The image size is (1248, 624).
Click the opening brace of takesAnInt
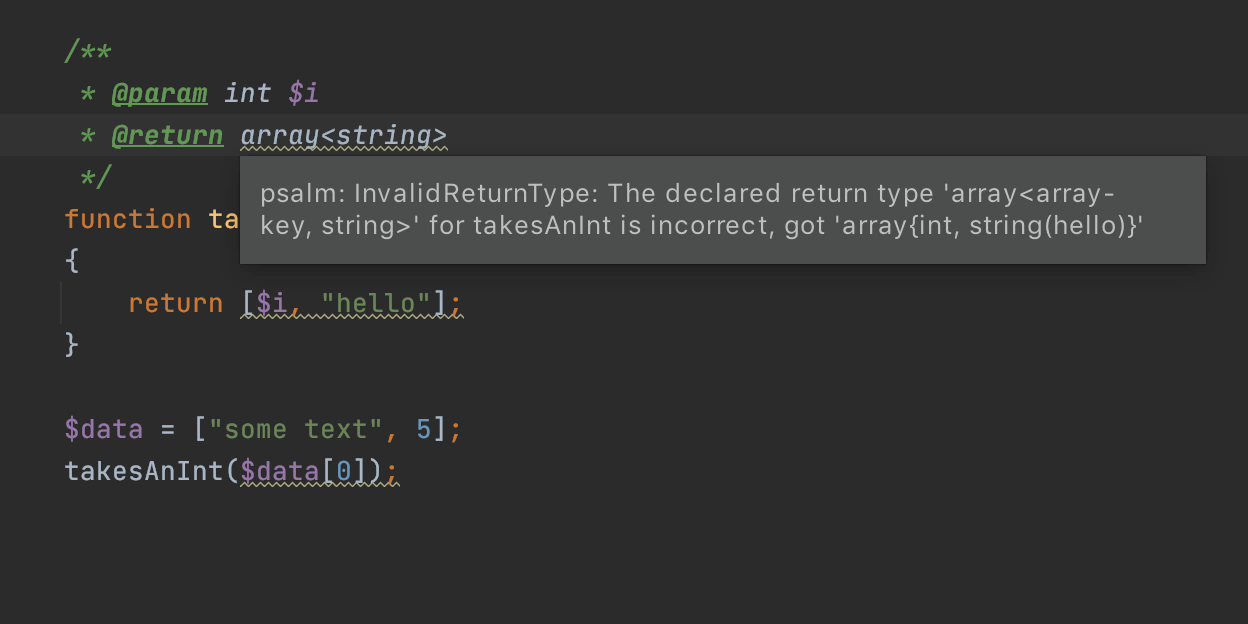(x=72, y=260)
